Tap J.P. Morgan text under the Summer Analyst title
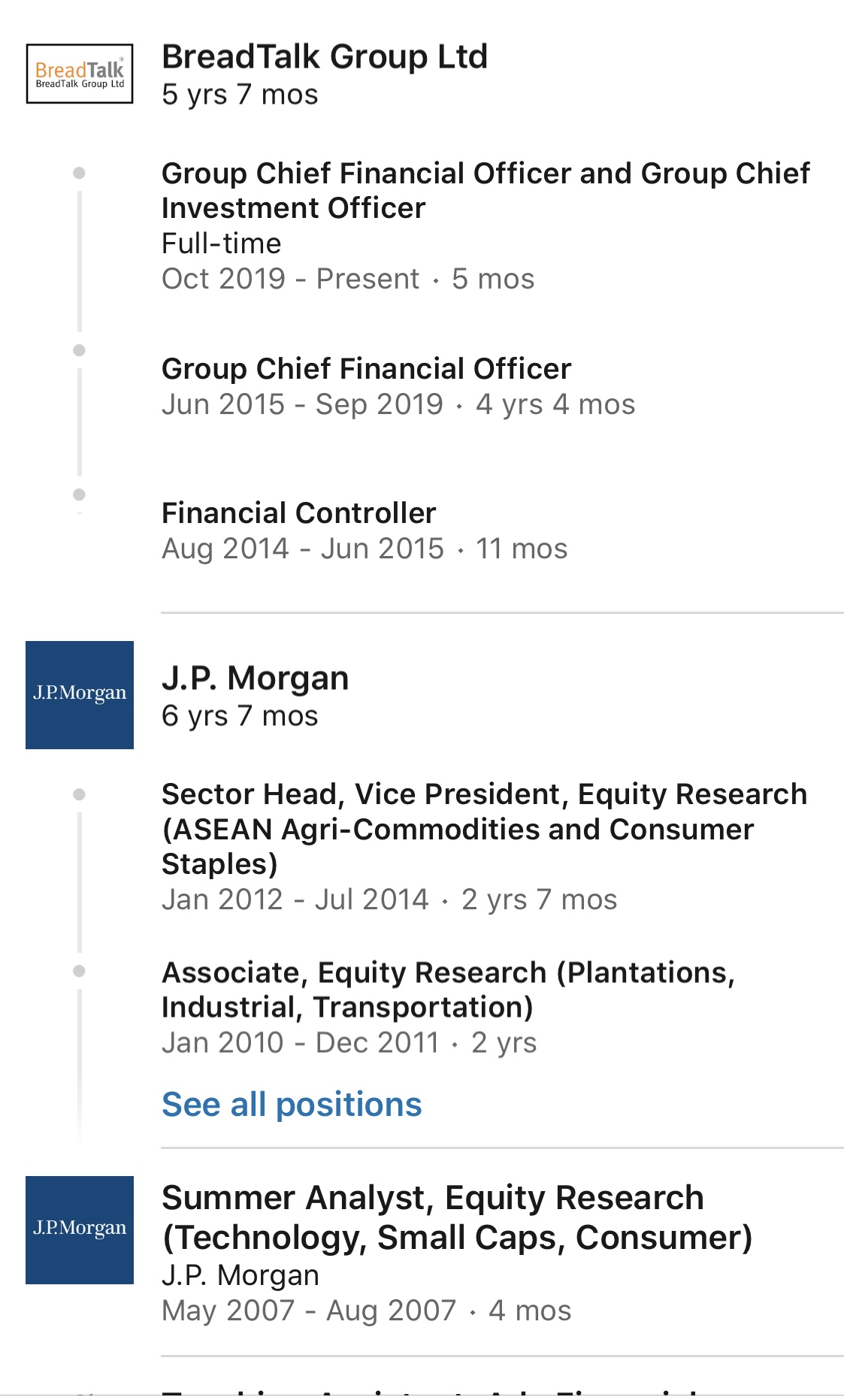 pyautogui.click(x=240, y=1275)
